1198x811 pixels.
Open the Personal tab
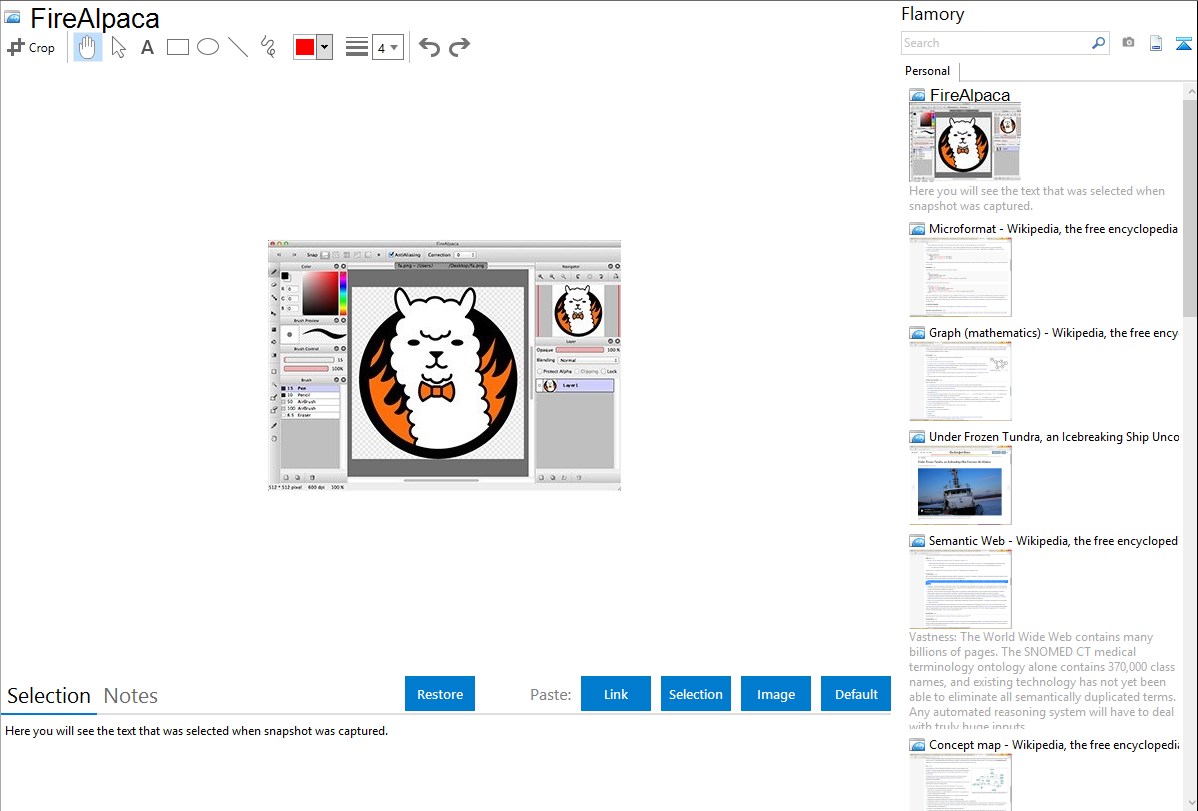(x=927, y=71)
